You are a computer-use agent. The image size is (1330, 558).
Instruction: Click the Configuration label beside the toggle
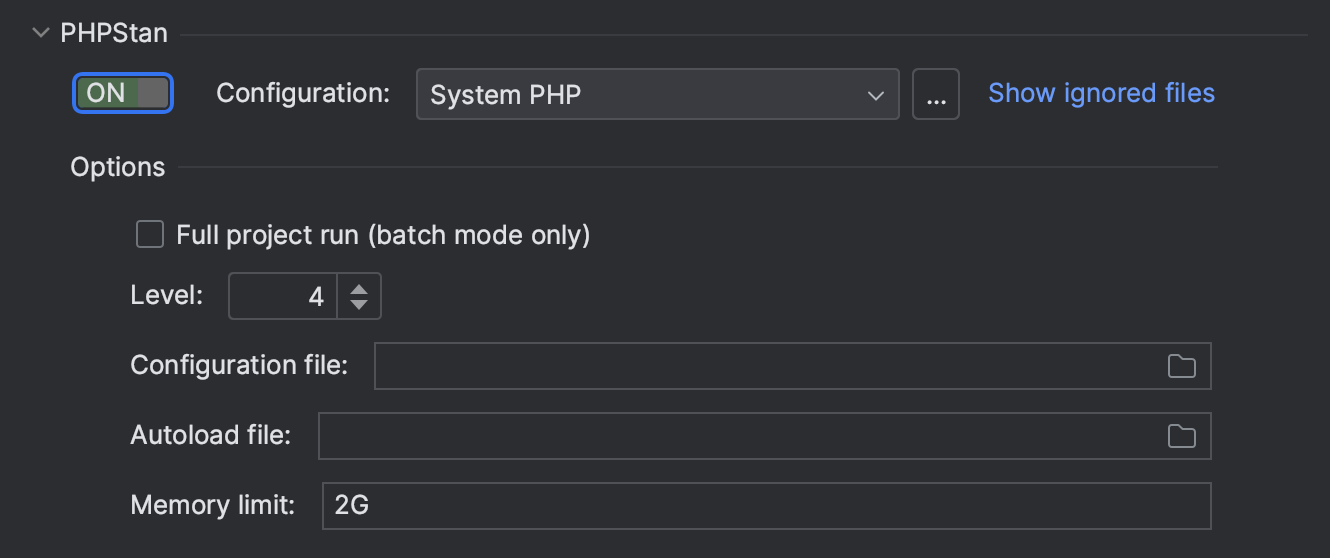click(x=303, y=93)
